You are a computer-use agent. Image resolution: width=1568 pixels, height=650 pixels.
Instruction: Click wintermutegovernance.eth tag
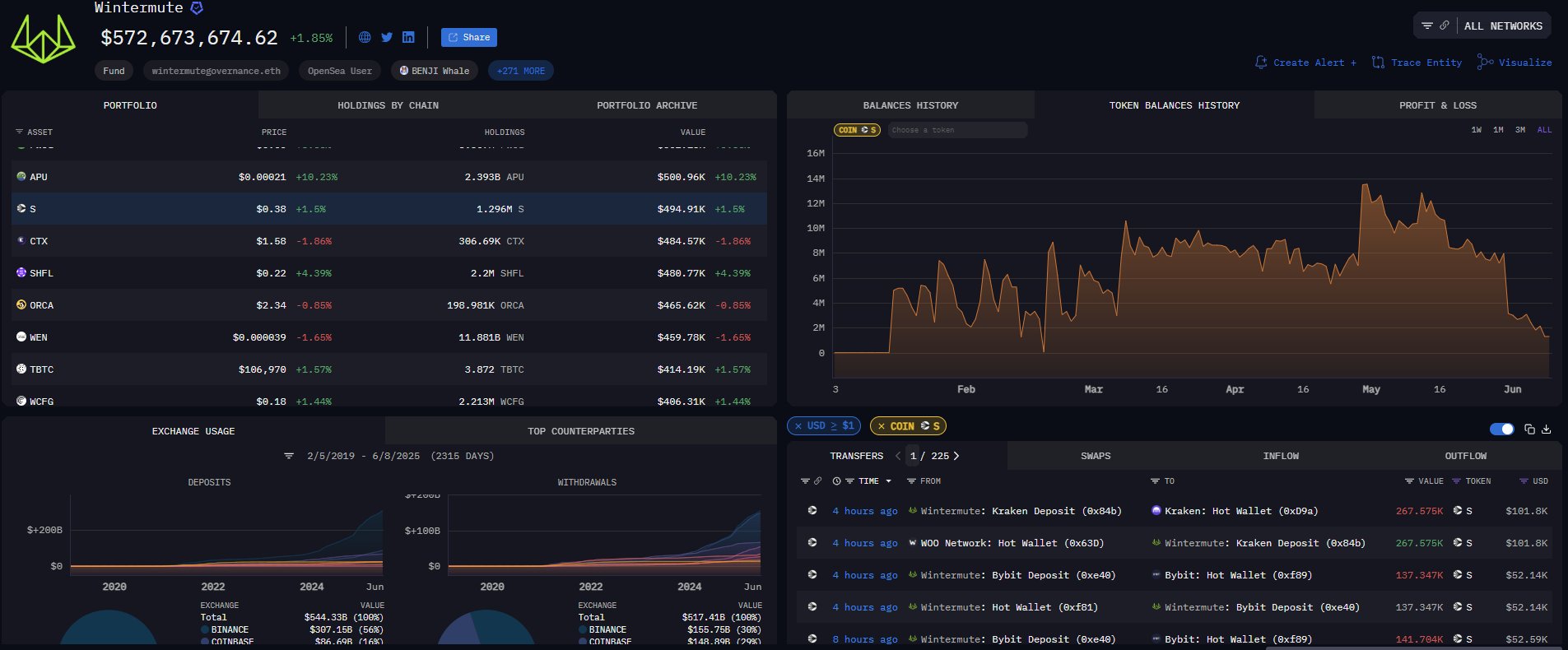click(216, 71)
